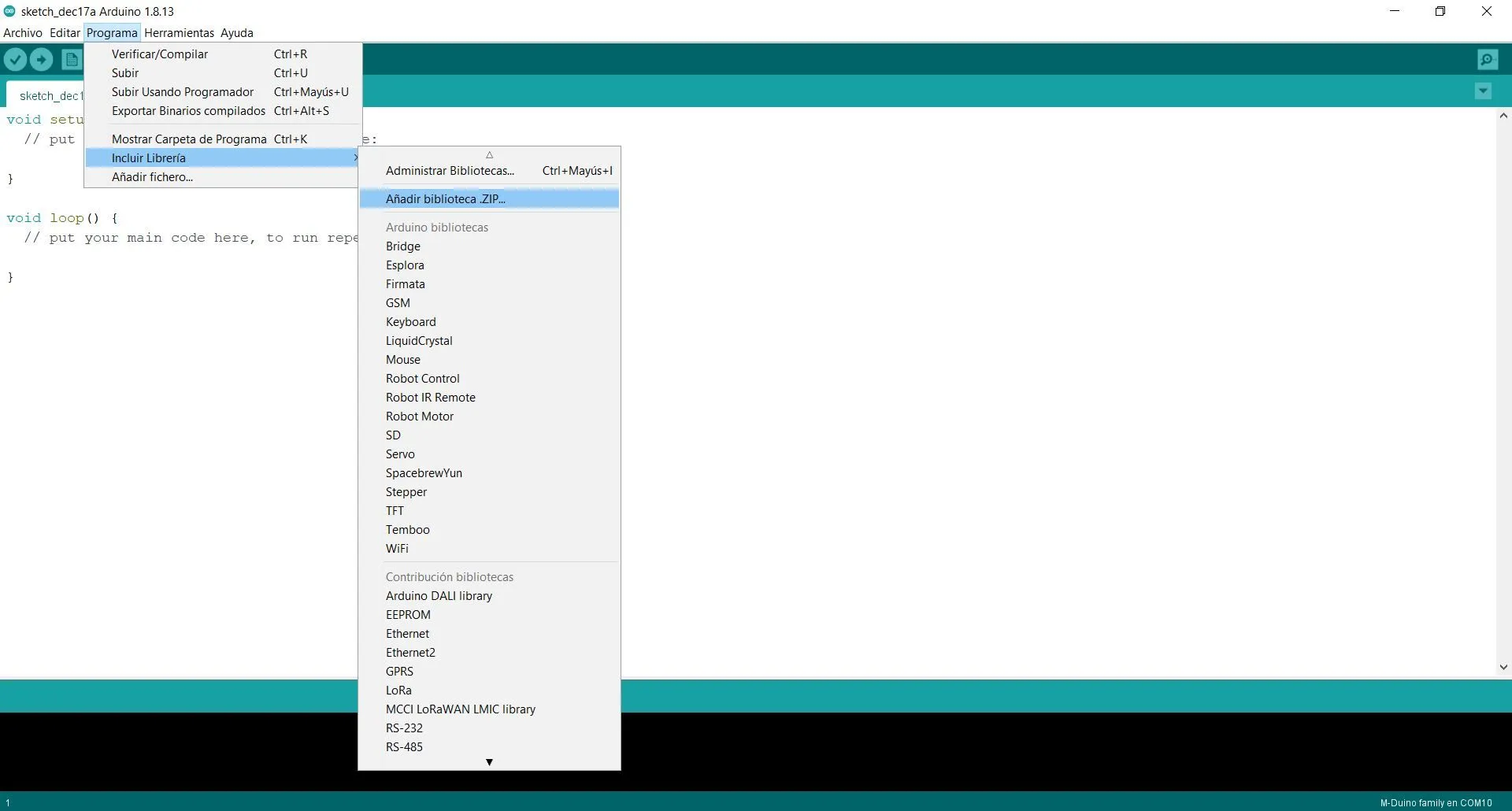Click the Upload arrow toolbar icon
This screenshot has height=811, width=1512.
(x=41, y=59)
